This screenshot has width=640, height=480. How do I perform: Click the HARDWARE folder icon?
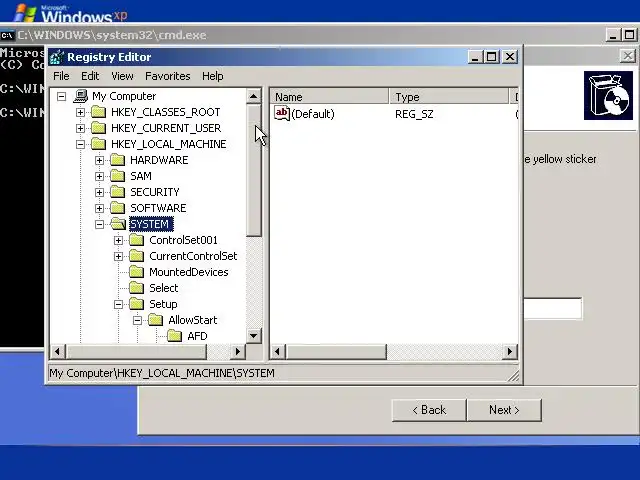coord(118,160)
